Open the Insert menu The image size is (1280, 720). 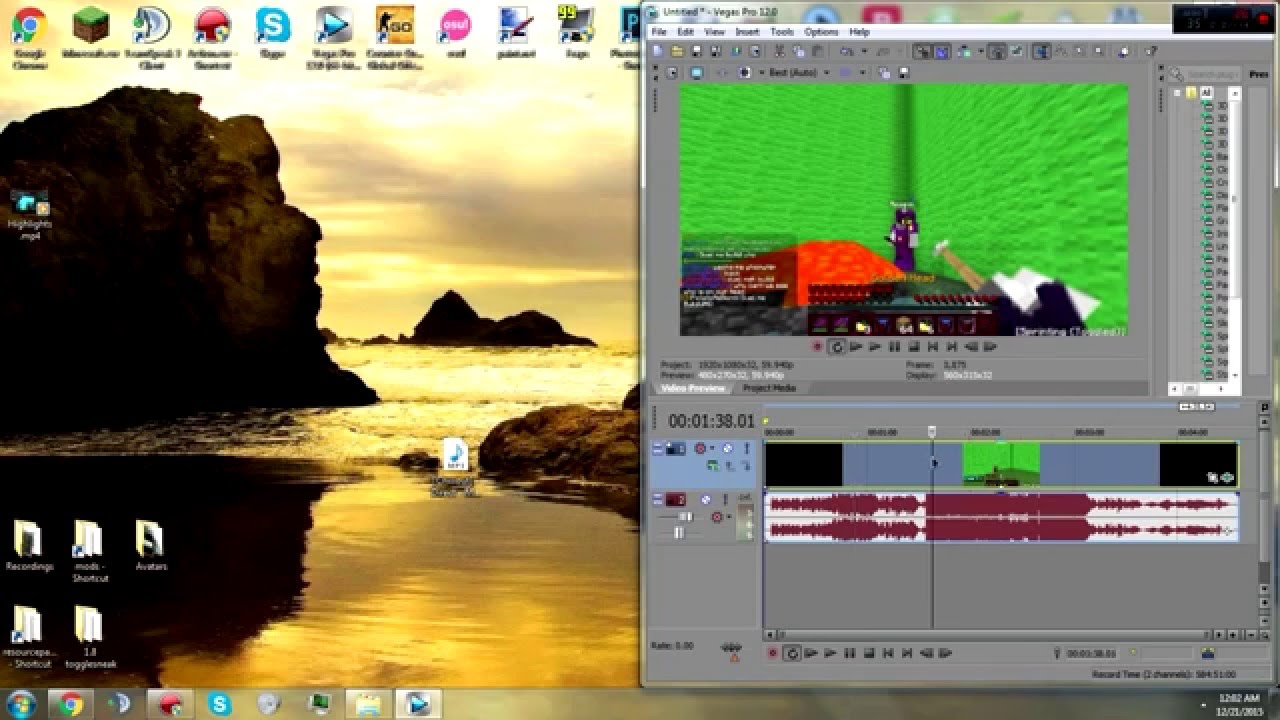747,32
